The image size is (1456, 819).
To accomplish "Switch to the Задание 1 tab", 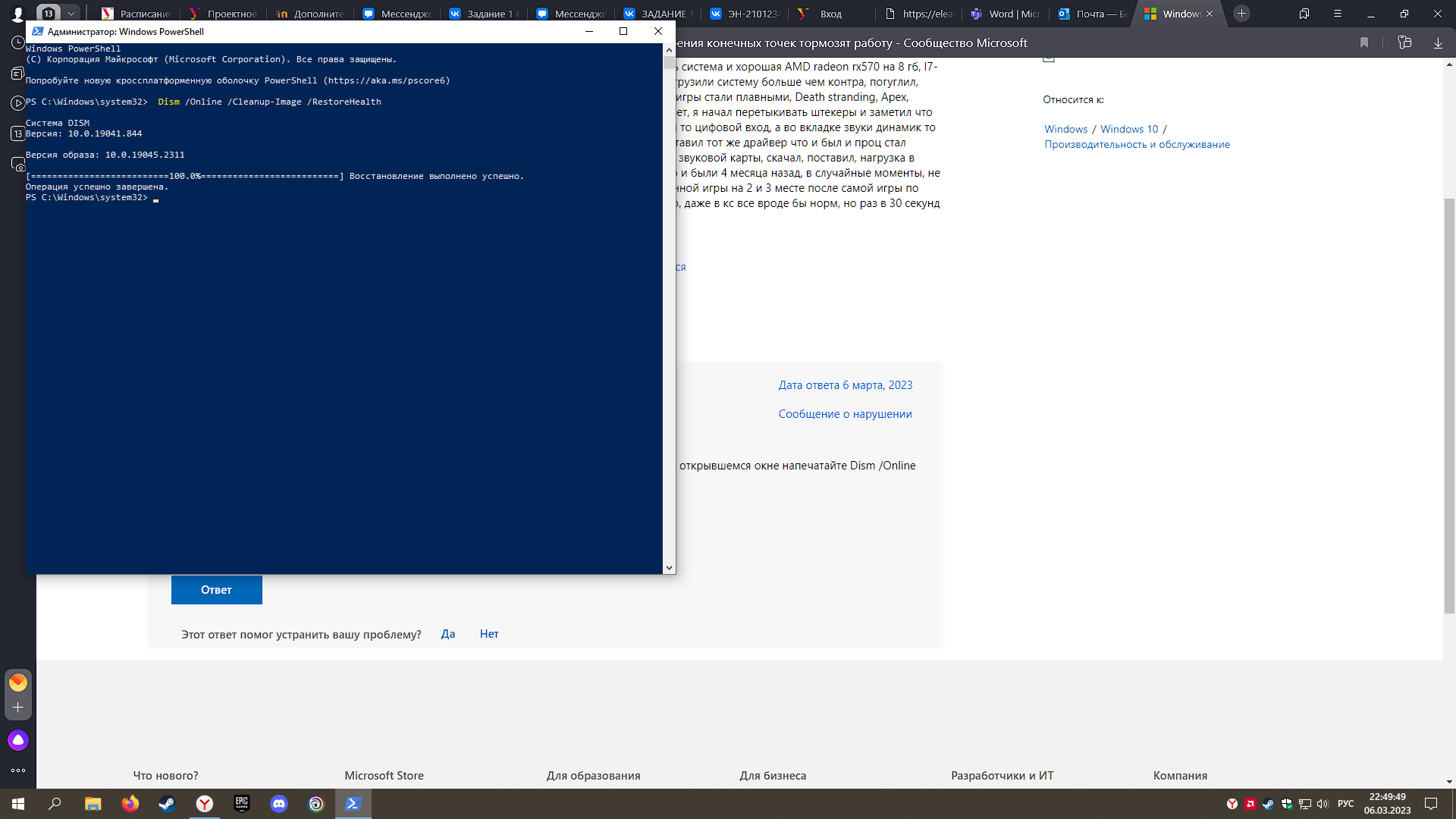I will coord(485,14).
